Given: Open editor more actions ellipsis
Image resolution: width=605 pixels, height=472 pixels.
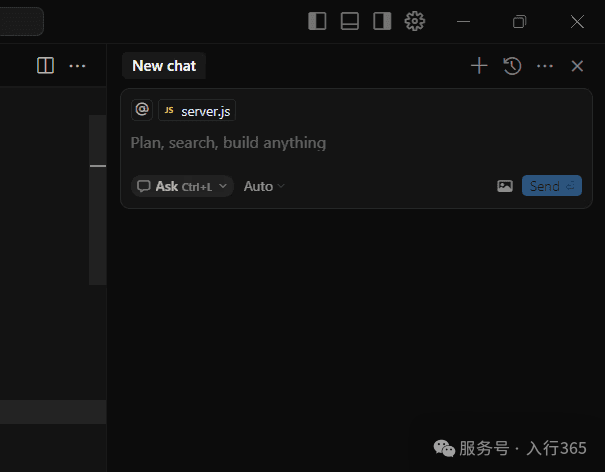Looking at the screenshot, I should click(77, 66).
